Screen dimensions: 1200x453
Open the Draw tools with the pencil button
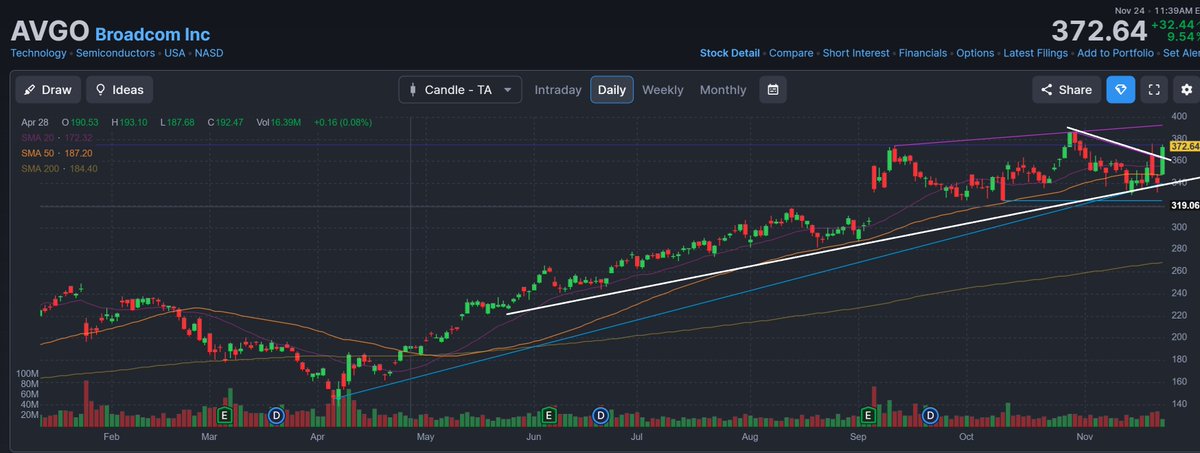[x=48, y=90]
